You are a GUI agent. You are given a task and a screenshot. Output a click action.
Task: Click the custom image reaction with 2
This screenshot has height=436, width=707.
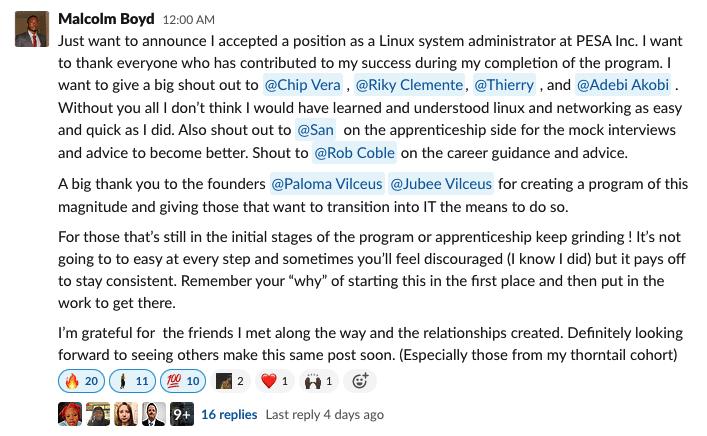tap(230, 381)
